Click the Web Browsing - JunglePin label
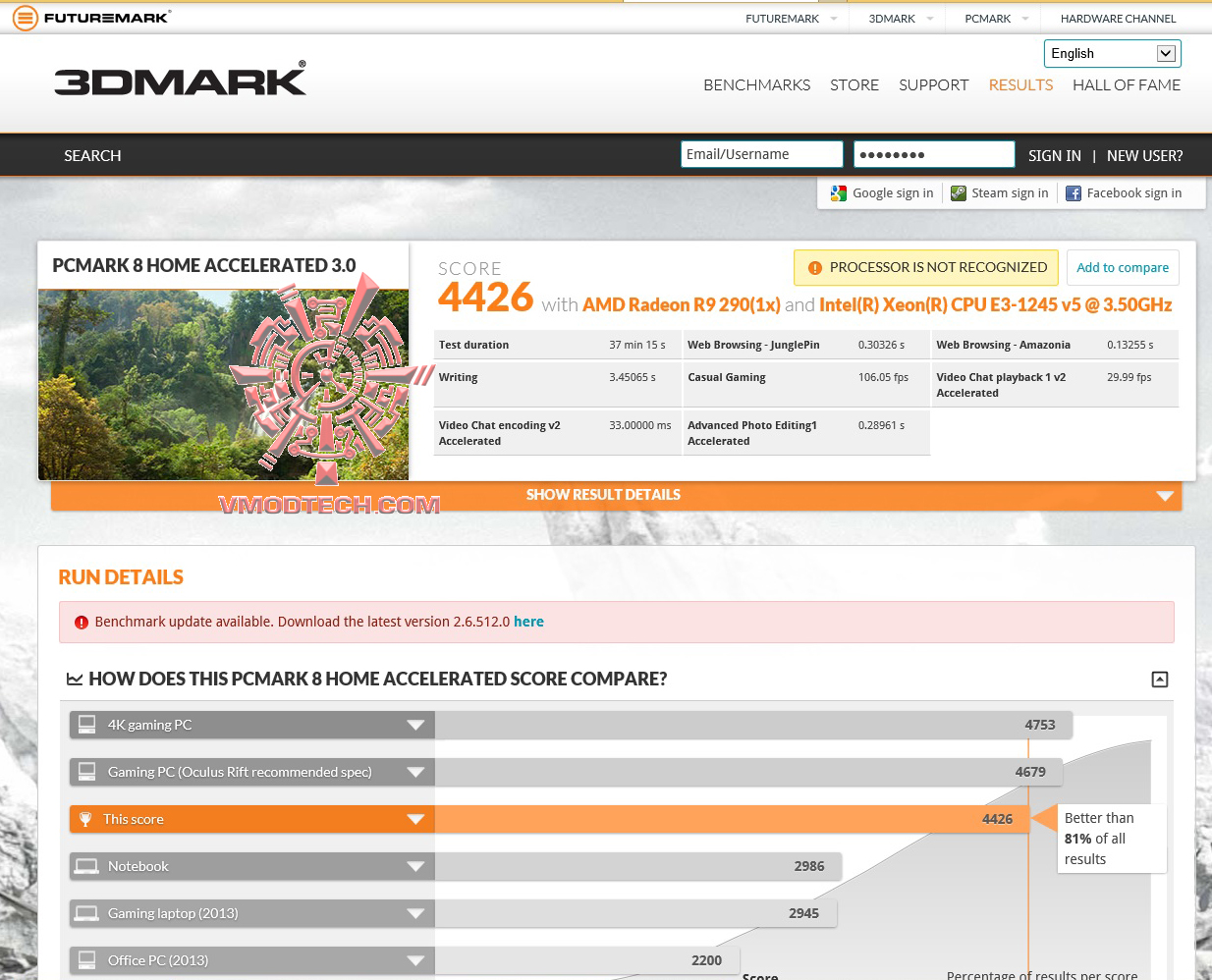Viewport: 1212px width, 980px height. [x=753, y=345]
